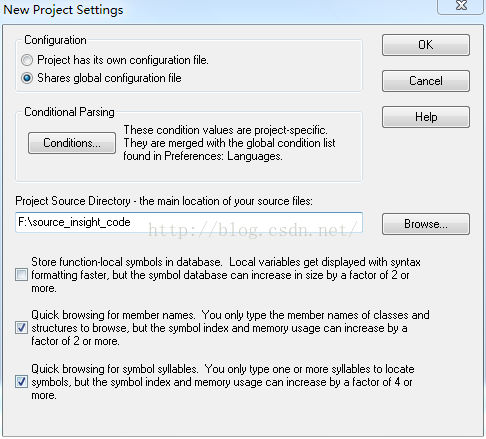Dismiss the dialog using Cancel
This screenshot has height=439, width=486.
(x=426, y=81)
